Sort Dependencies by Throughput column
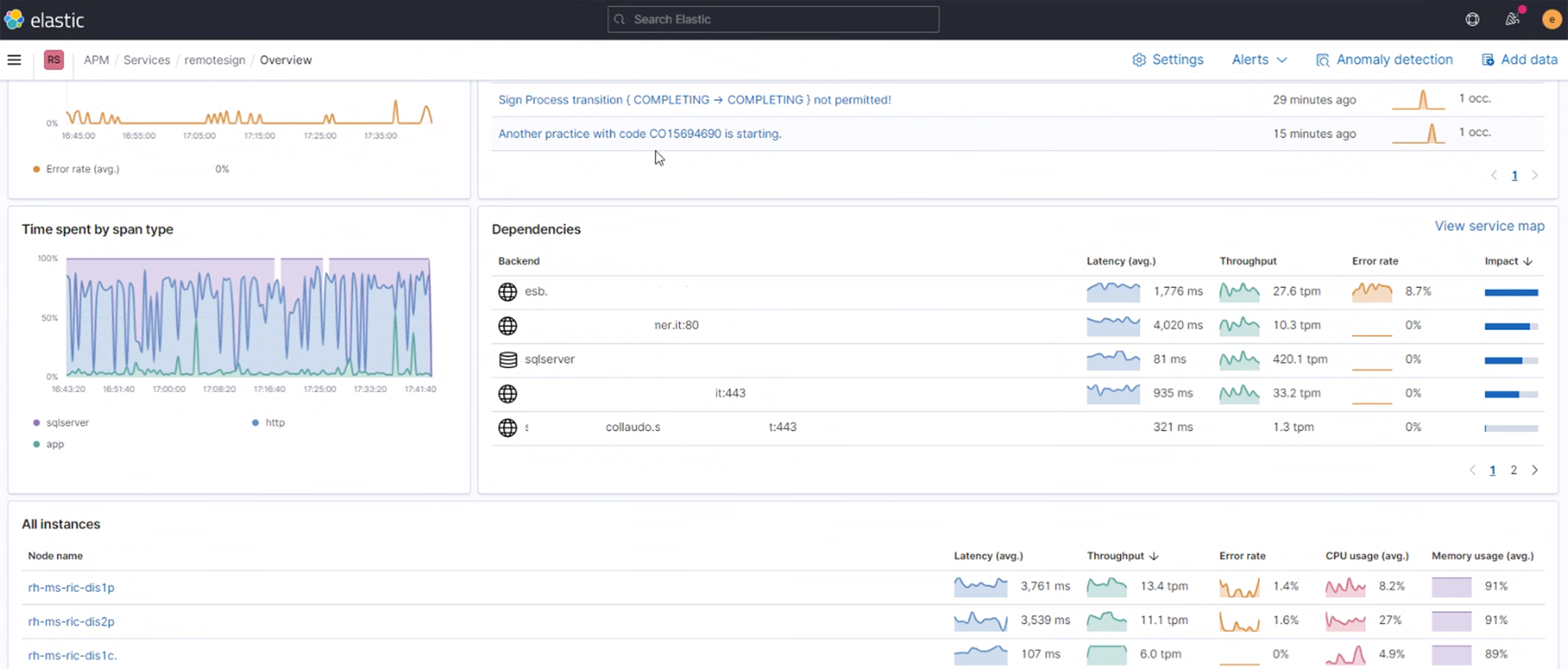The width and height of the screenshot is (1568, 669). 1248,261
